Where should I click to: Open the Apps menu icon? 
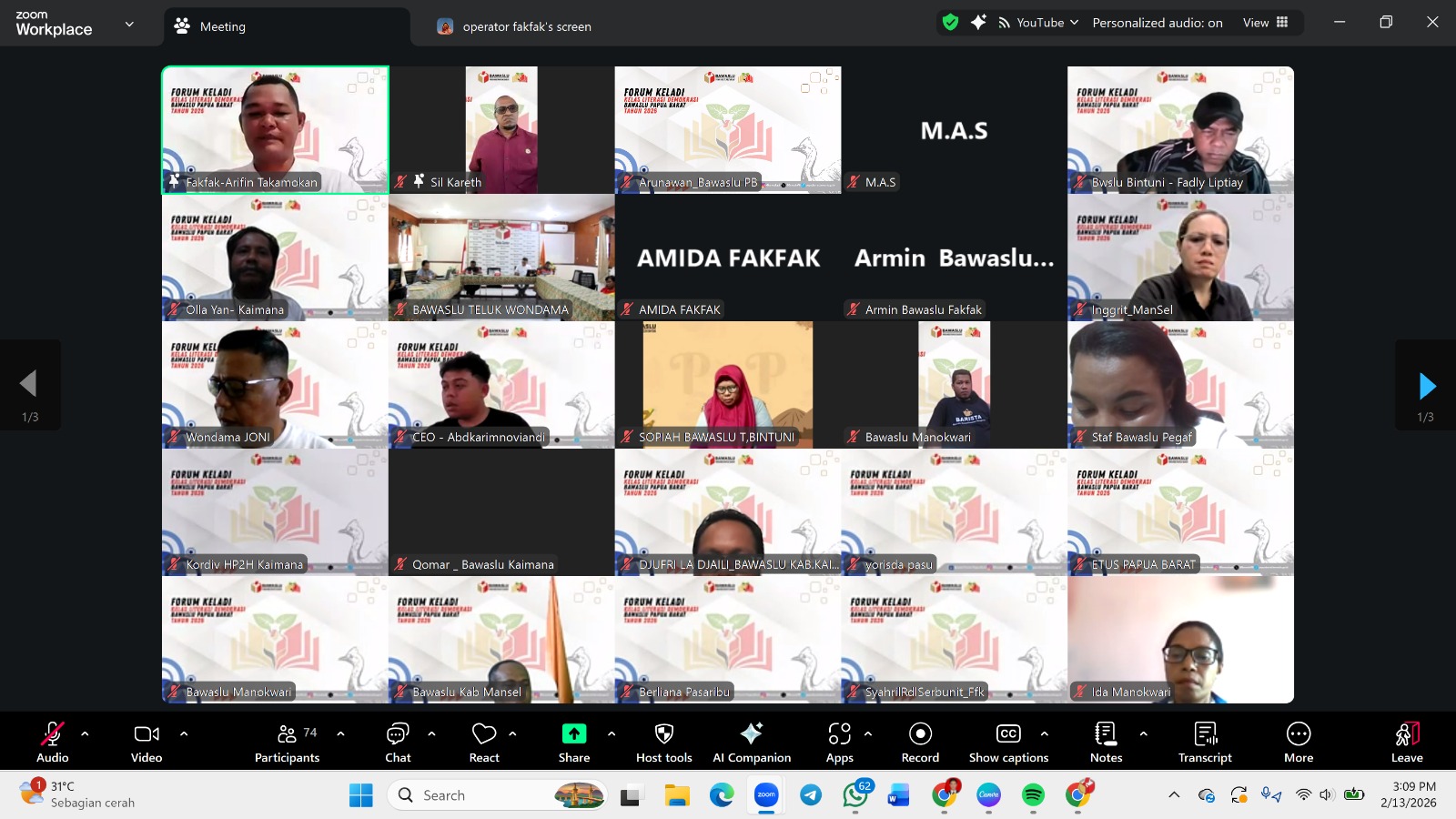[x=839, y=742]
